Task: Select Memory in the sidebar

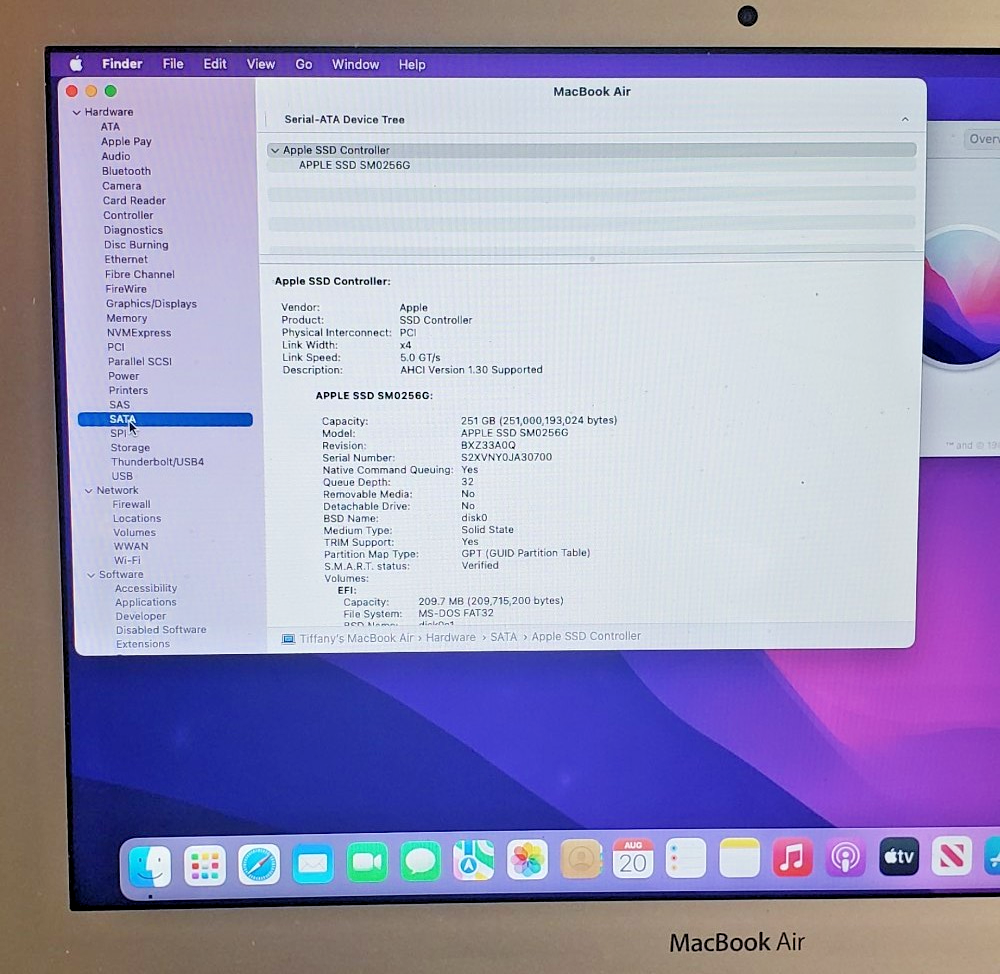Action: (x=126, y=318)
